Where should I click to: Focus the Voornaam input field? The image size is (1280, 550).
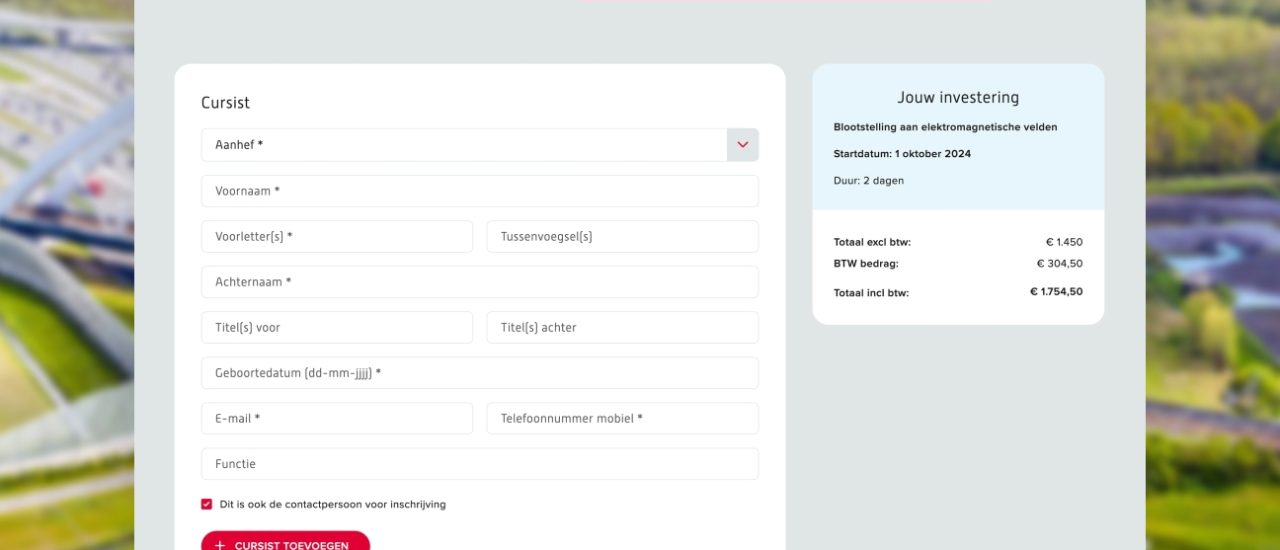click(479, 191)
